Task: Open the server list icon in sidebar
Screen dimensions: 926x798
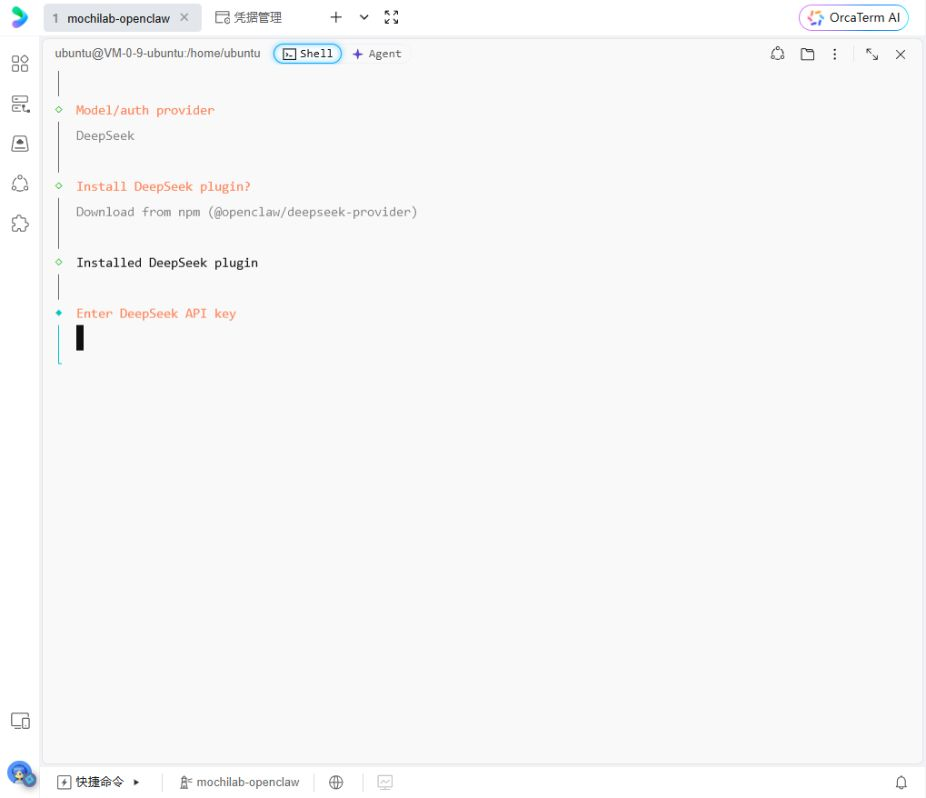Action: pos(20,104)
